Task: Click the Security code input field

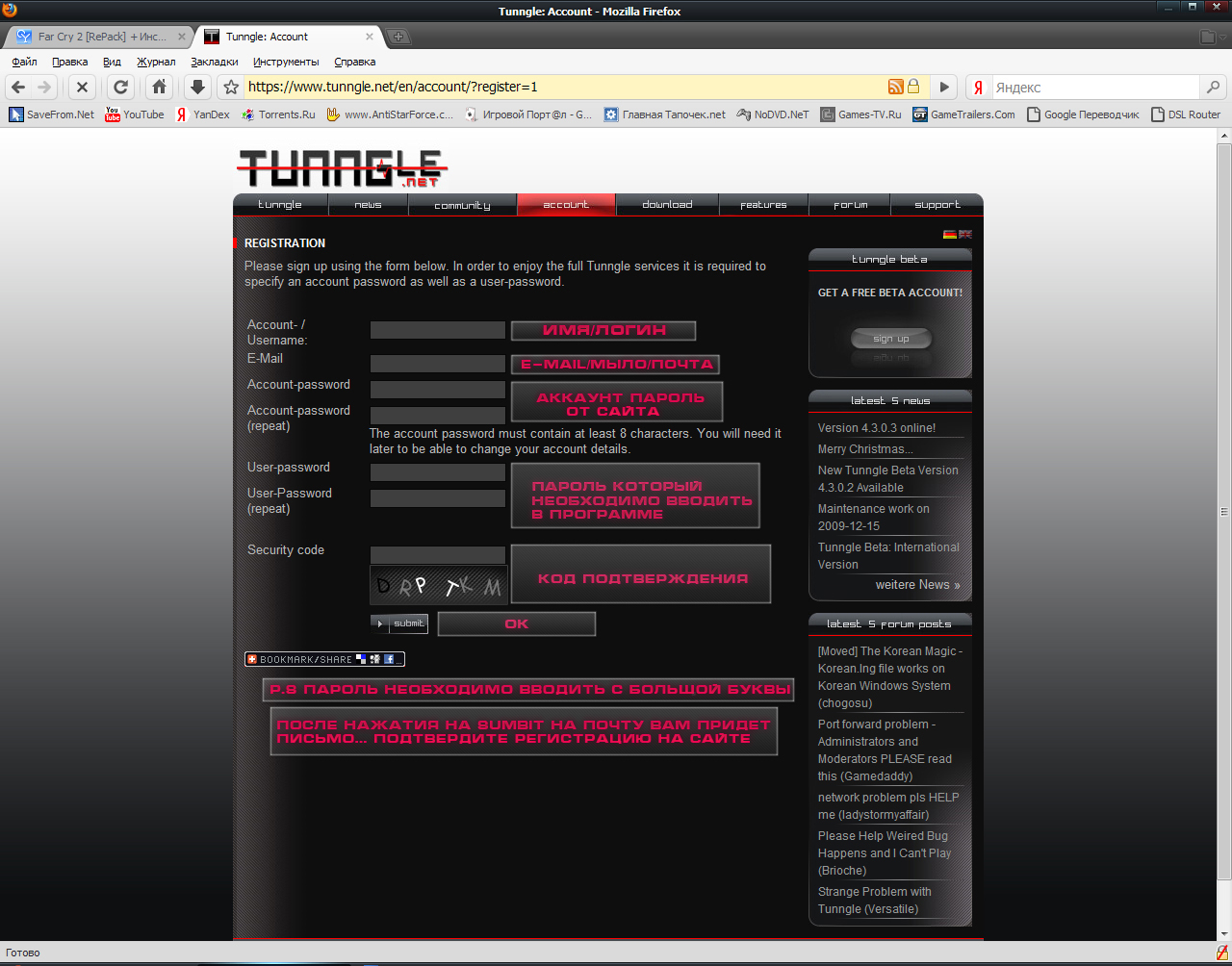Action: 437,555
